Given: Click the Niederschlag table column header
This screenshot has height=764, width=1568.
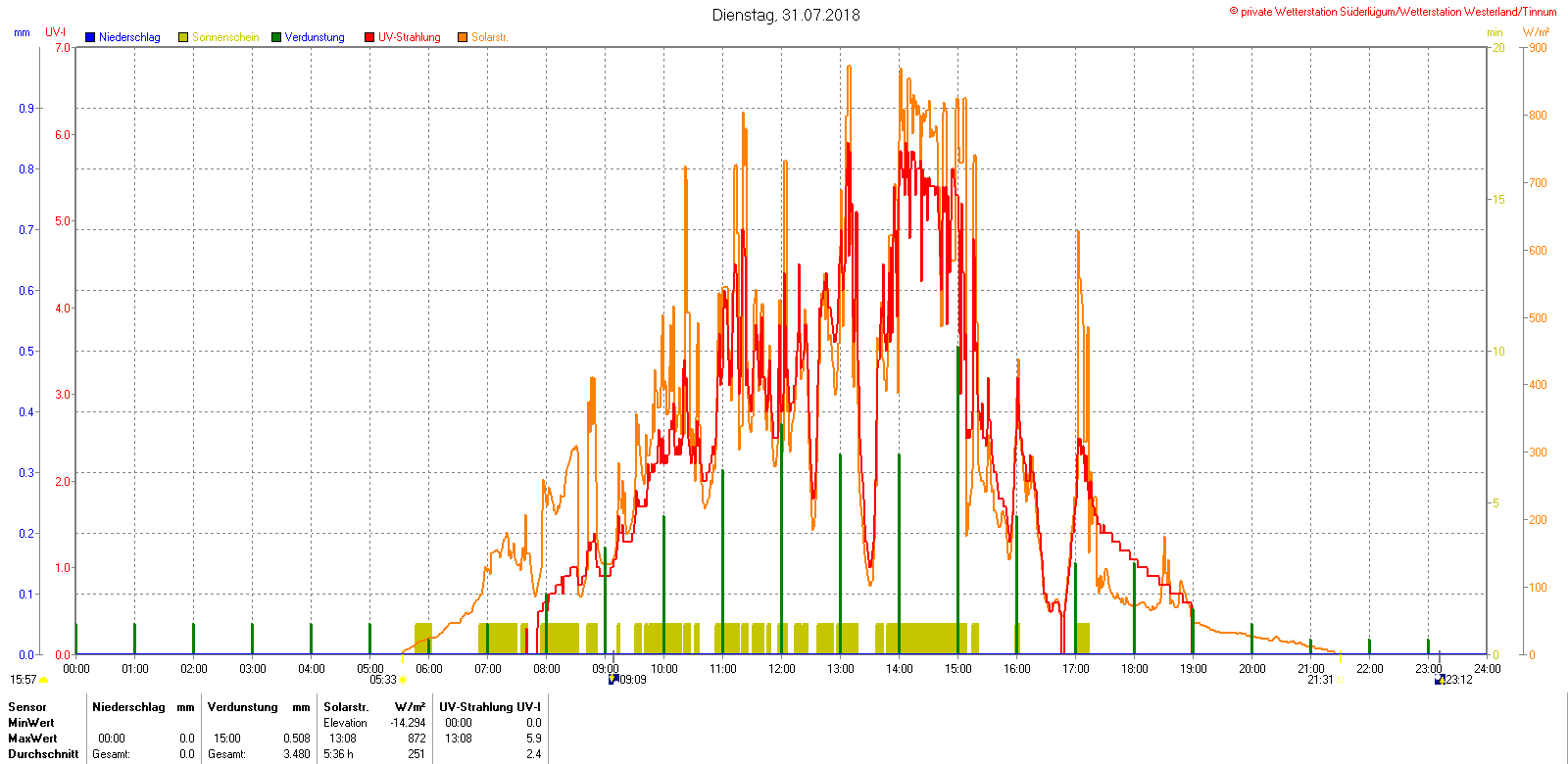Looking at the screenshot, I should (x=128, y=707).
